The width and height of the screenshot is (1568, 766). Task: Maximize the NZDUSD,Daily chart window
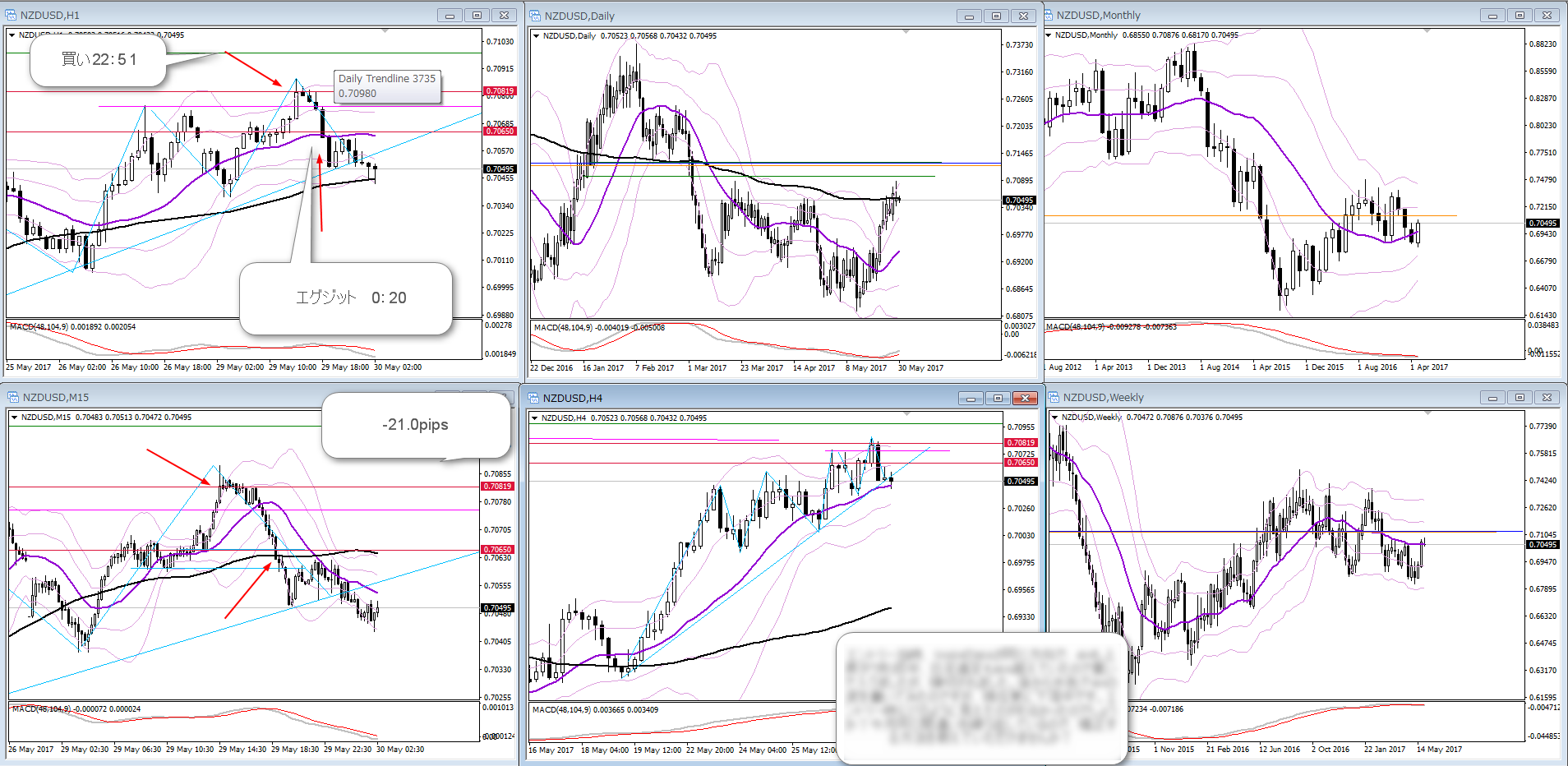(996, 16)
